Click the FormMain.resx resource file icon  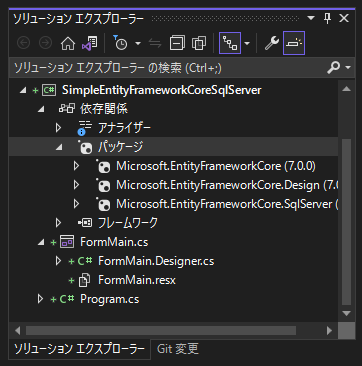84,280
